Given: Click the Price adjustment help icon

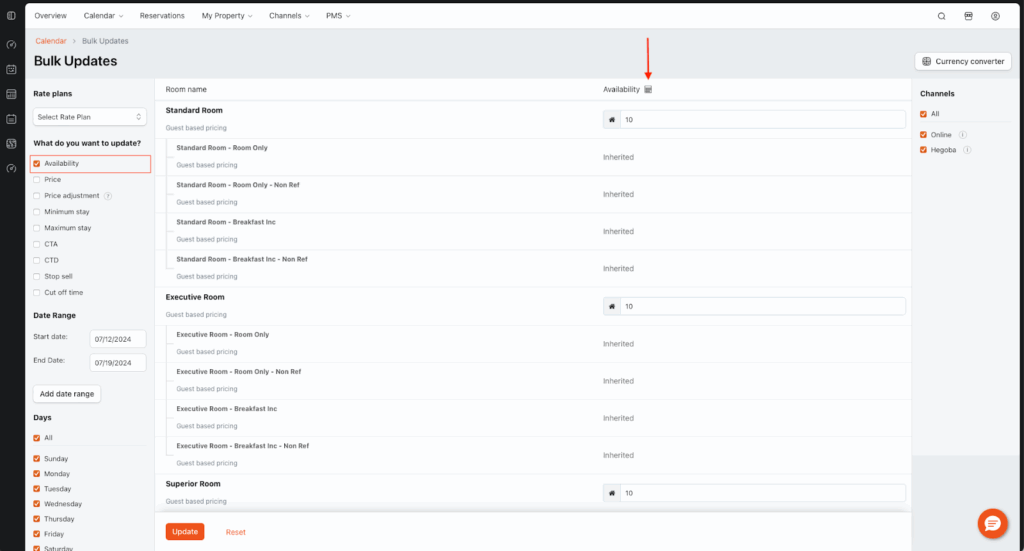Looking at the screenshot, I should click(108, 196).
